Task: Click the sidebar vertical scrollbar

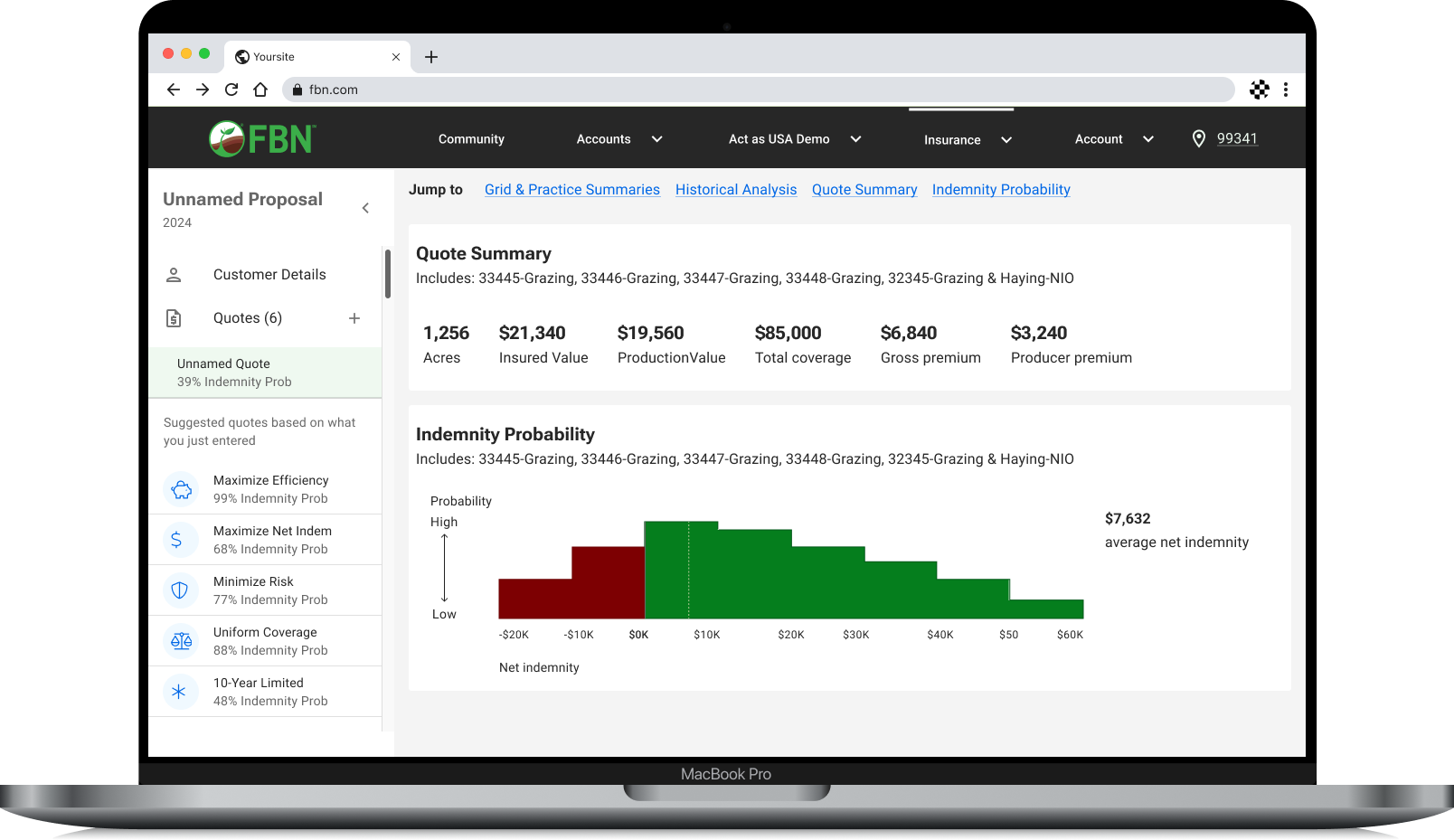Action: pos(388,274)
